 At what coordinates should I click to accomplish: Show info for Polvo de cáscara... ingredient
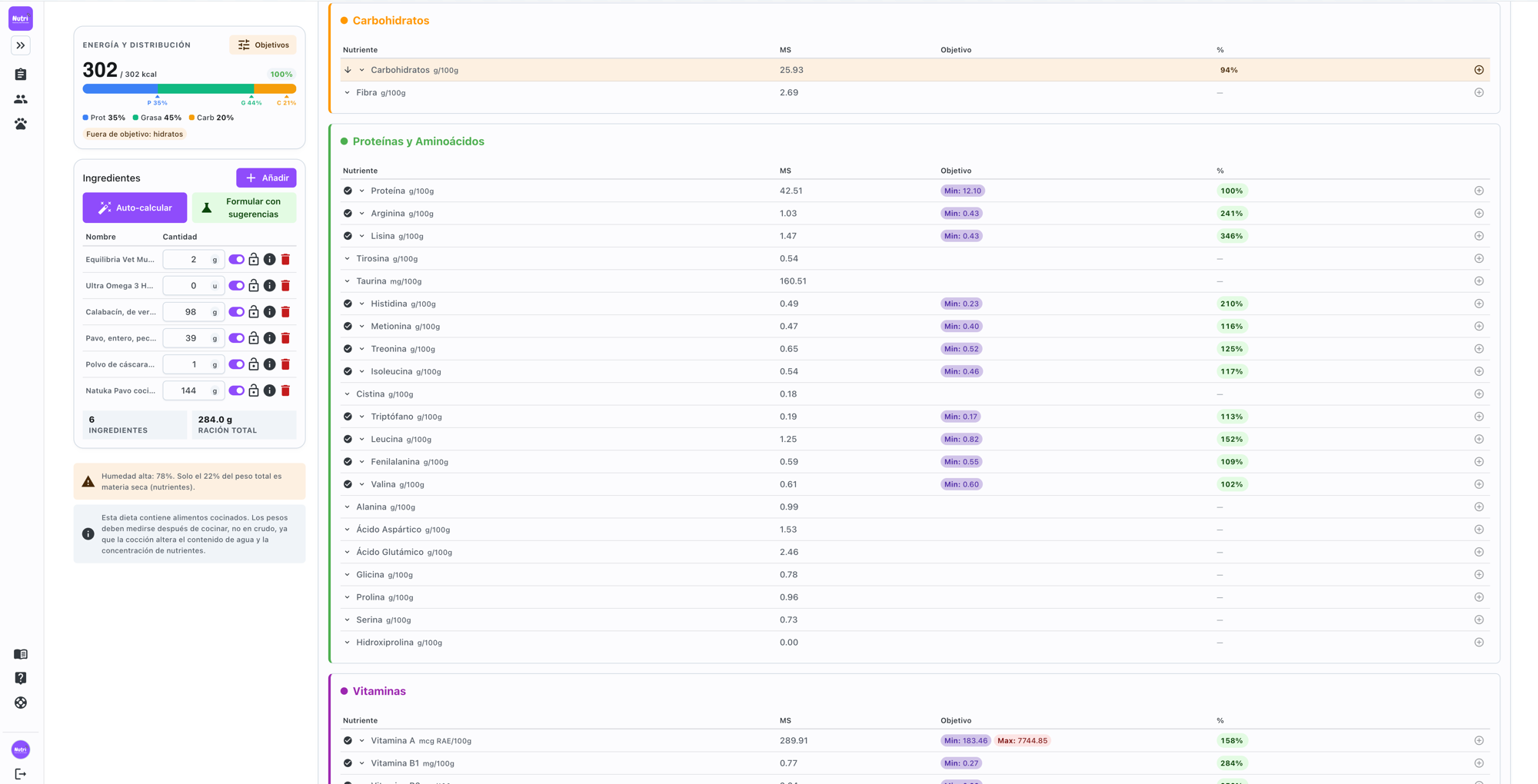tap(269, 364)
